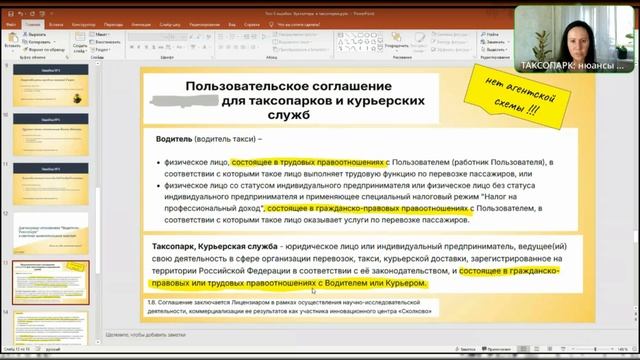Screen dimensions: 640x360
Task: Apply bulleted list
Action: (x=221, y=37)
